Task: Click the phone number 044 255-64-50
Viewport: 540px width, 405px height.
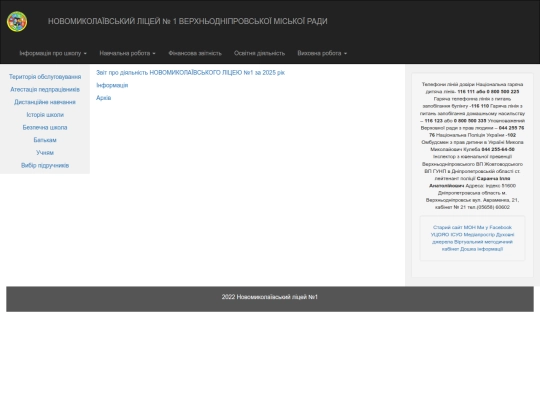Action: (498, 149)
